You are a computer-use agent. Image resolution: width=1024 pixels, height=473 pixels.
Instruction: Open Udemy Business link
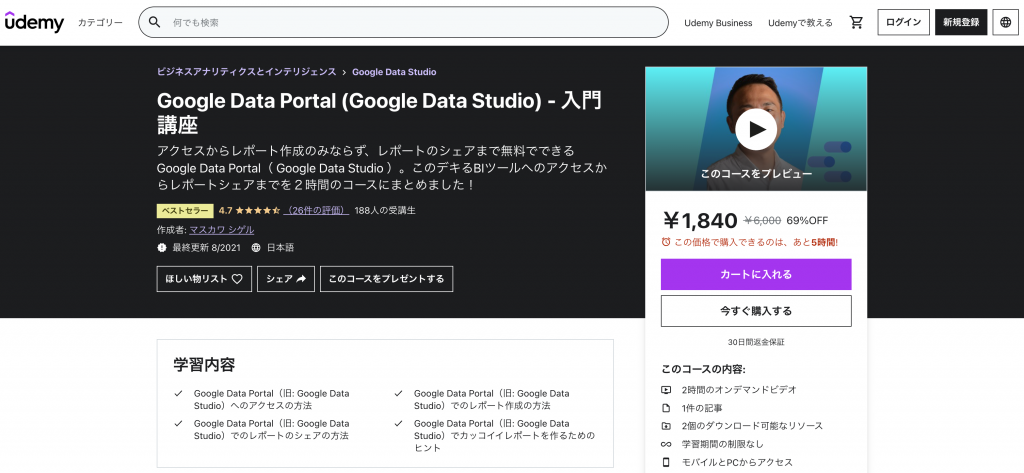(718, 22)
